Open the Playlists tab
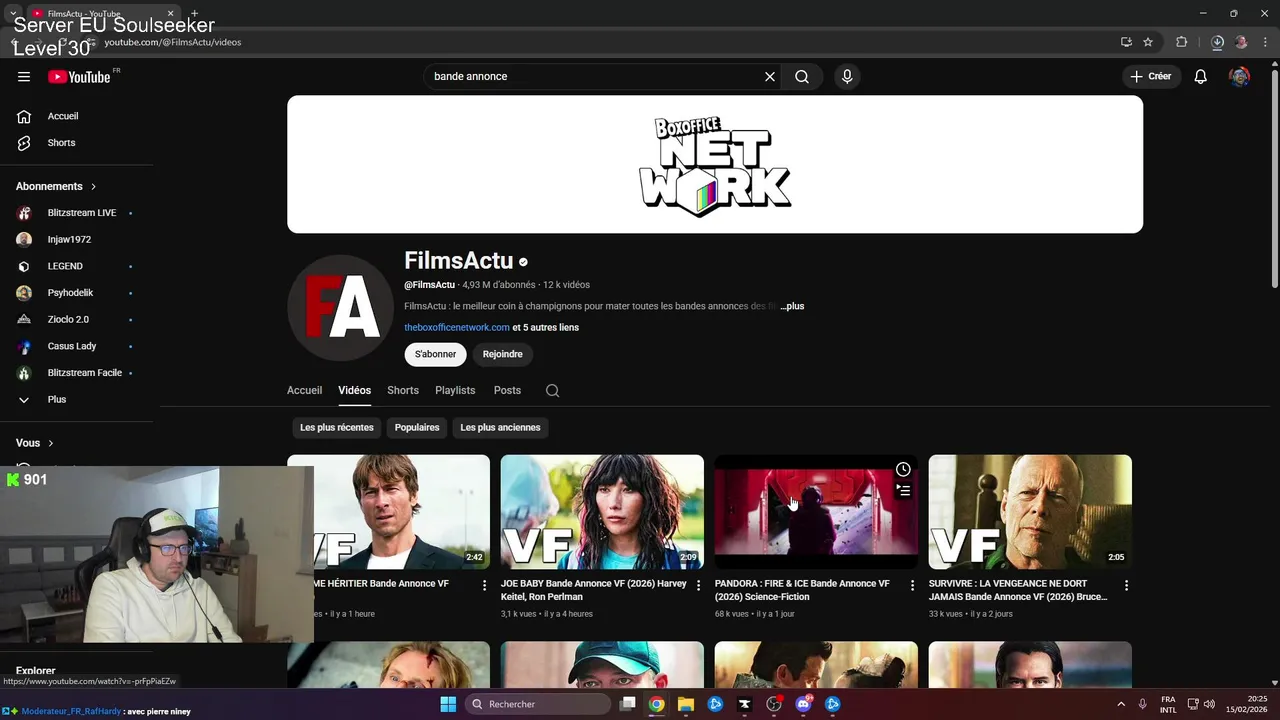1280x720 pixels. click(x=455, y=391)
